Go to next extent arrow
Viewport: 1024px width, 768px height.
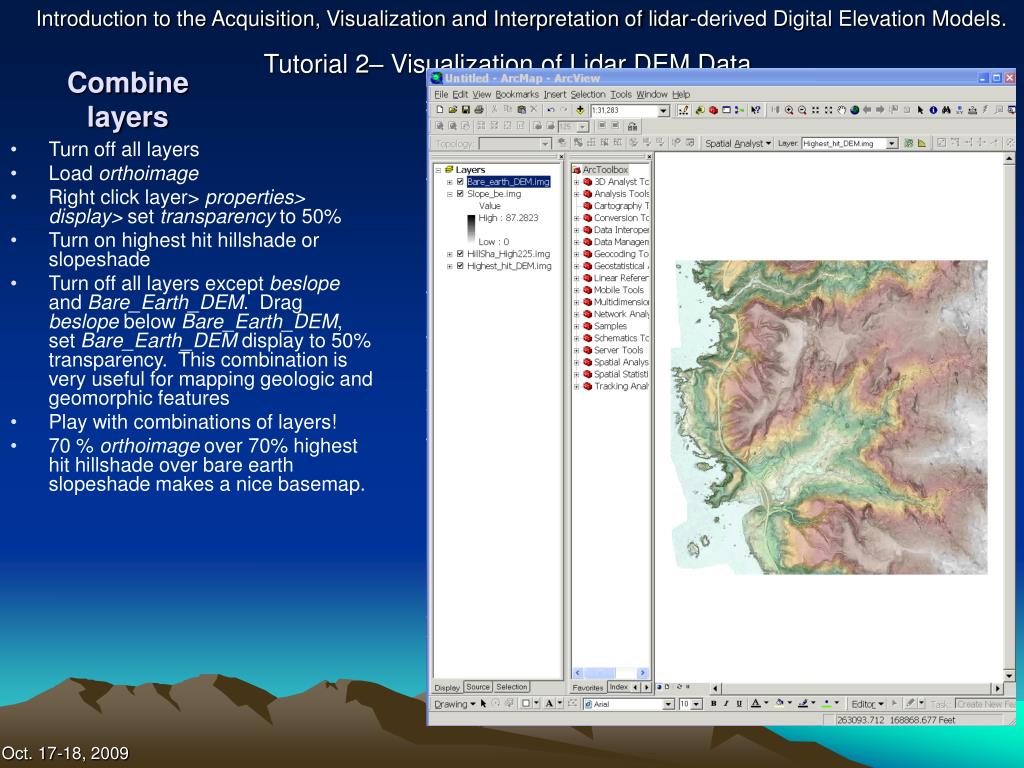880,110
